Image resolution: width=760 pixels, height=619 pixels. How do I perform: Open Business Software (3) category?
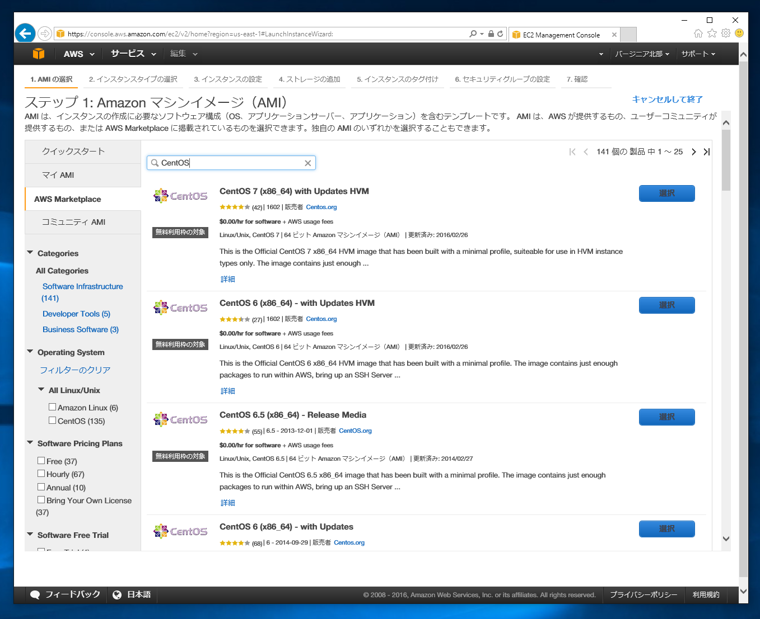(x=80, y=330)
